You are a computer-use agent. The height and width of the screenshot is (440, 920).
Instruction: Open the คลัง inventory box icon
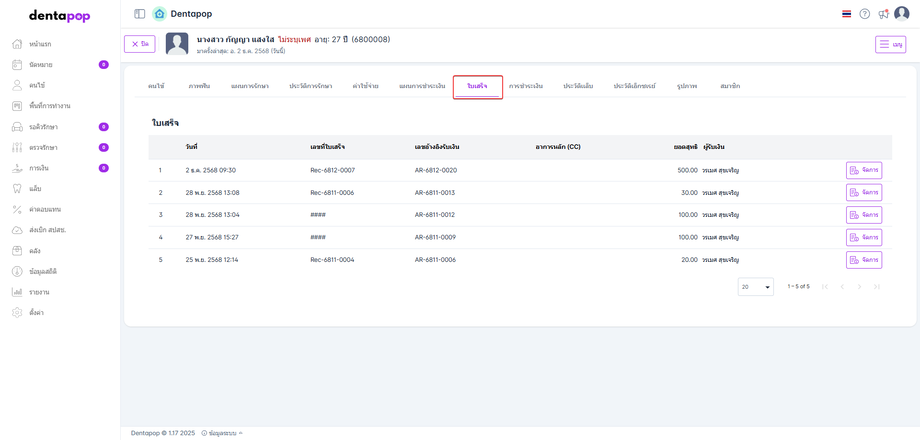(17, 251)
